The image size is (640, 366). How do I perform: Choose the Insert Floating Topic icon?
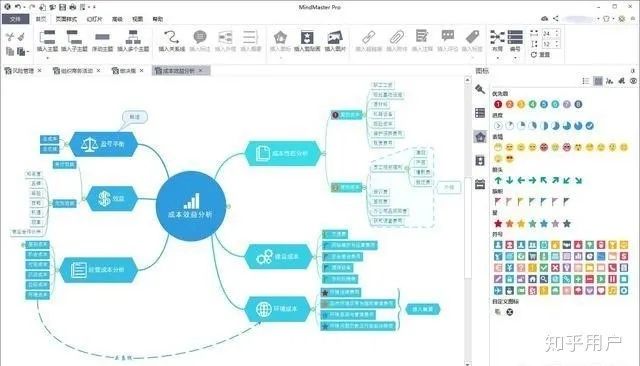102,37
